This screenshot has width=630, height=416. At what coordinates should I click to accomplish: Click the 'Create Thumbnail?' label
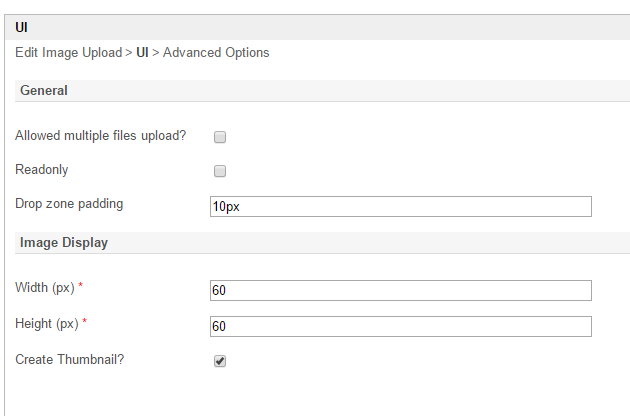[x=68, y=358]
